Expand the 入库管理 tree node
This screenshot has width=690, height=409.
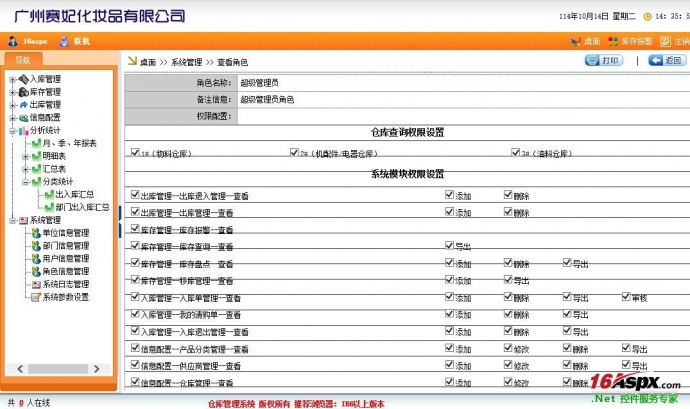[13, 80]
